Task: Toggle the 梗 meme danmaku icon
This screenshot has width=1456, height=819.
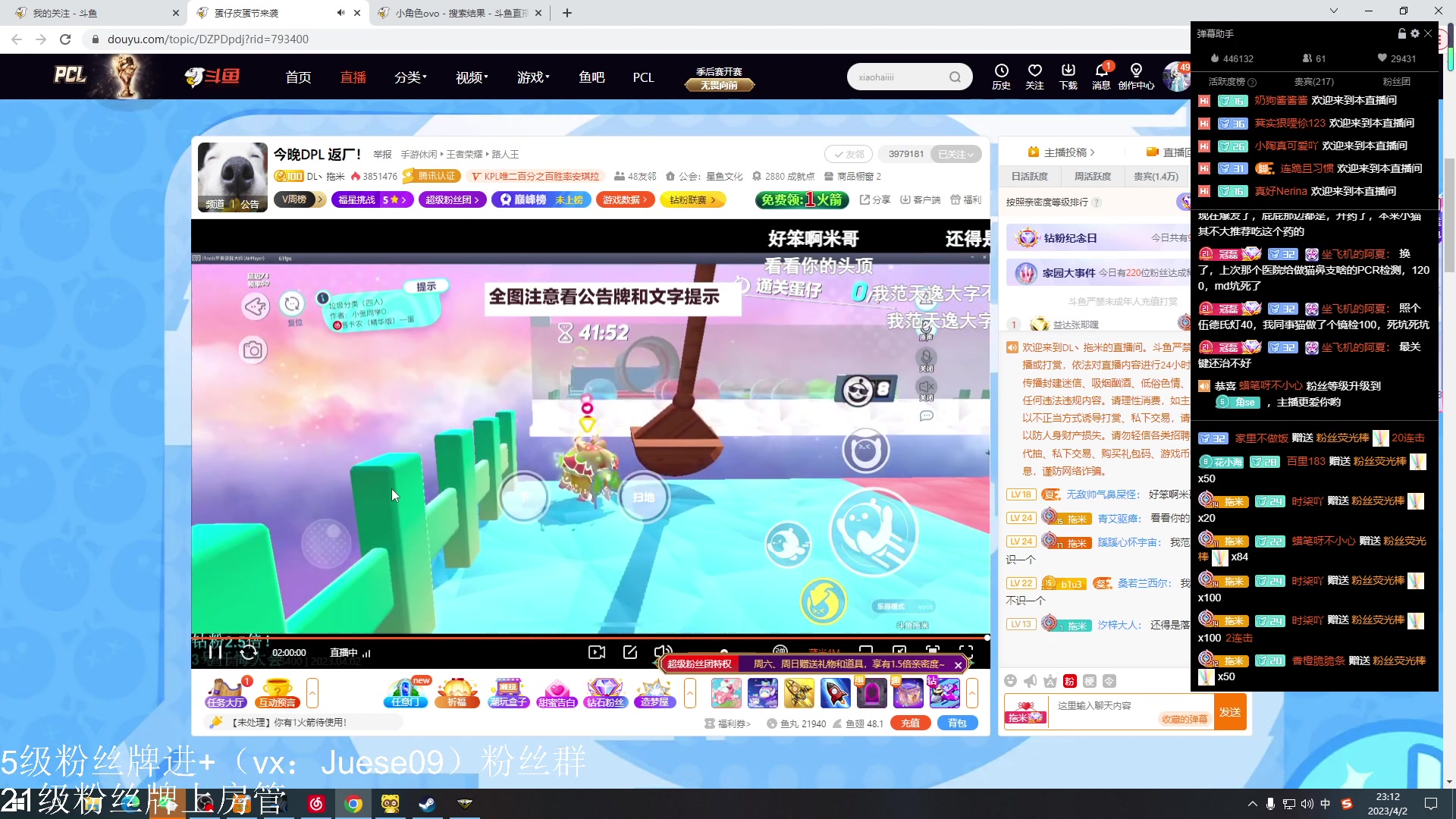Action: (x=1090, y=681)
